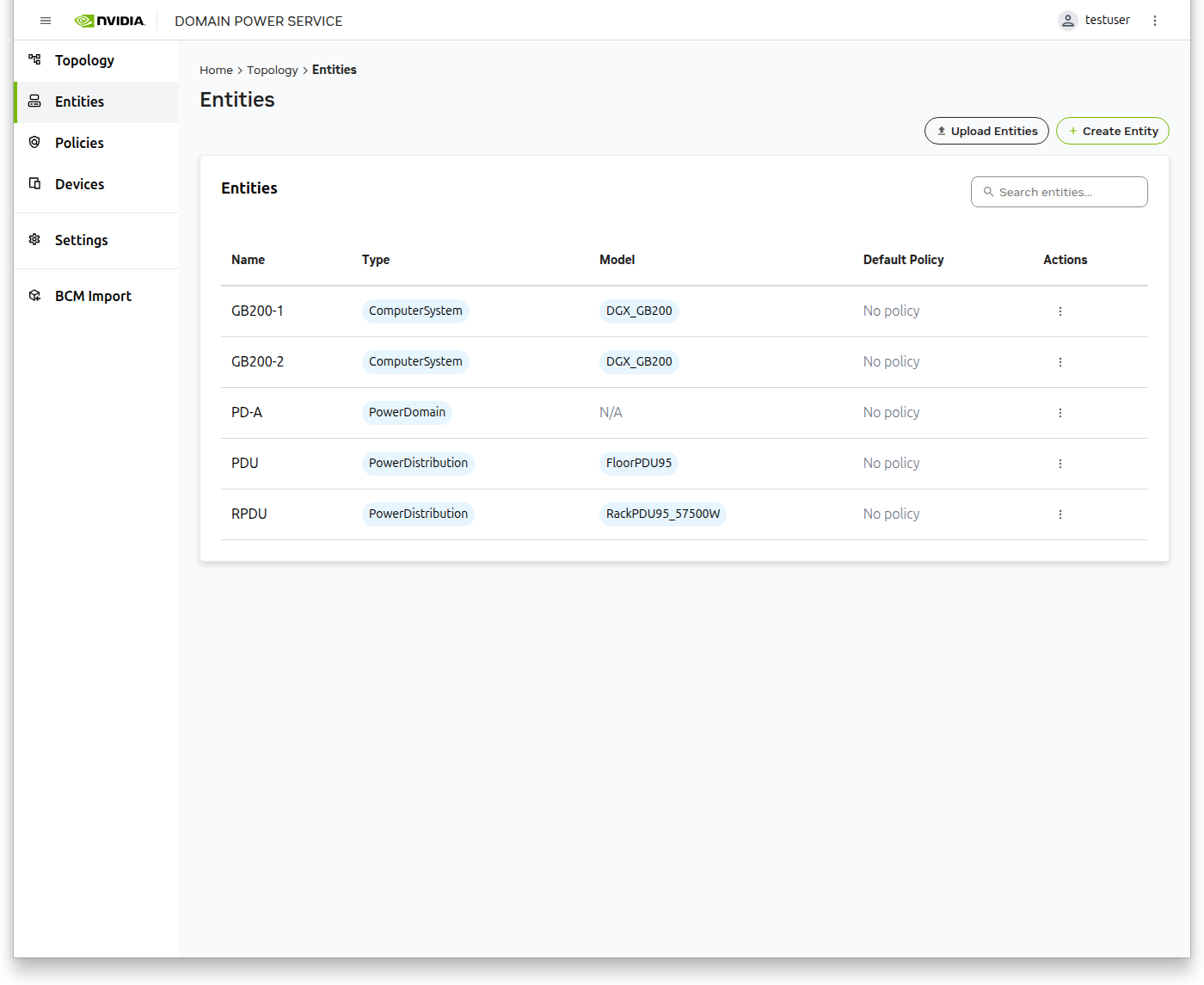Click the Topology sidebar icon
The height and width of the screenshot is (985, 1204).
[34, 59]
